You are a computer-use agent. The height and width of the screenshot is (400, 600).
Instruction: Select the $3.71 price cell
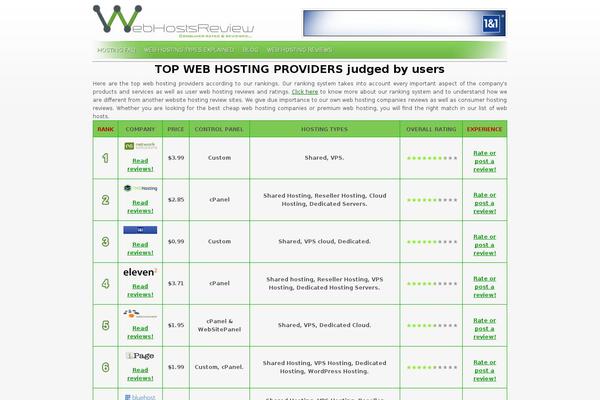coord(176,283)
